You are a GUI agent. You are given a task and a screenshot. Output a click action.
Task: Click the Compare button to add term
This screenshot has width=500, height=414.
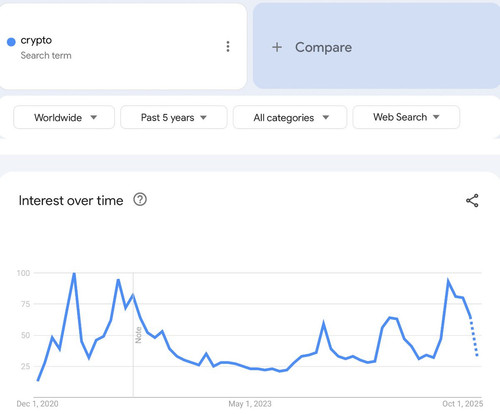click(376, 46)
